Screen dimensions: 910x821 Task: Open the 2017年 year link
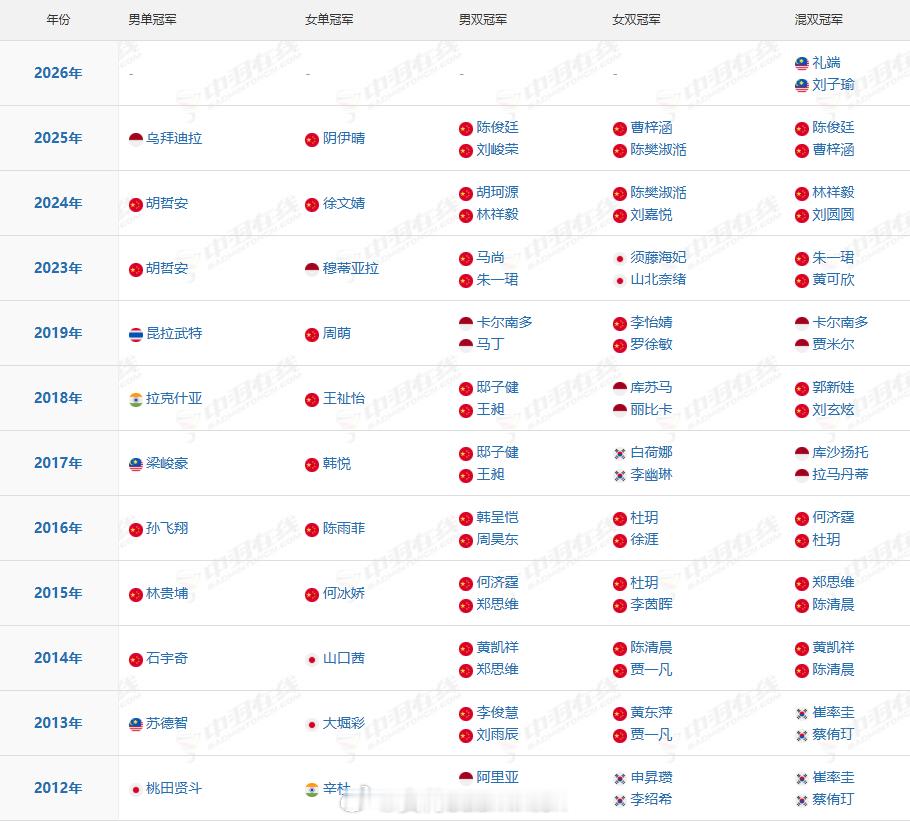(58, 463)
